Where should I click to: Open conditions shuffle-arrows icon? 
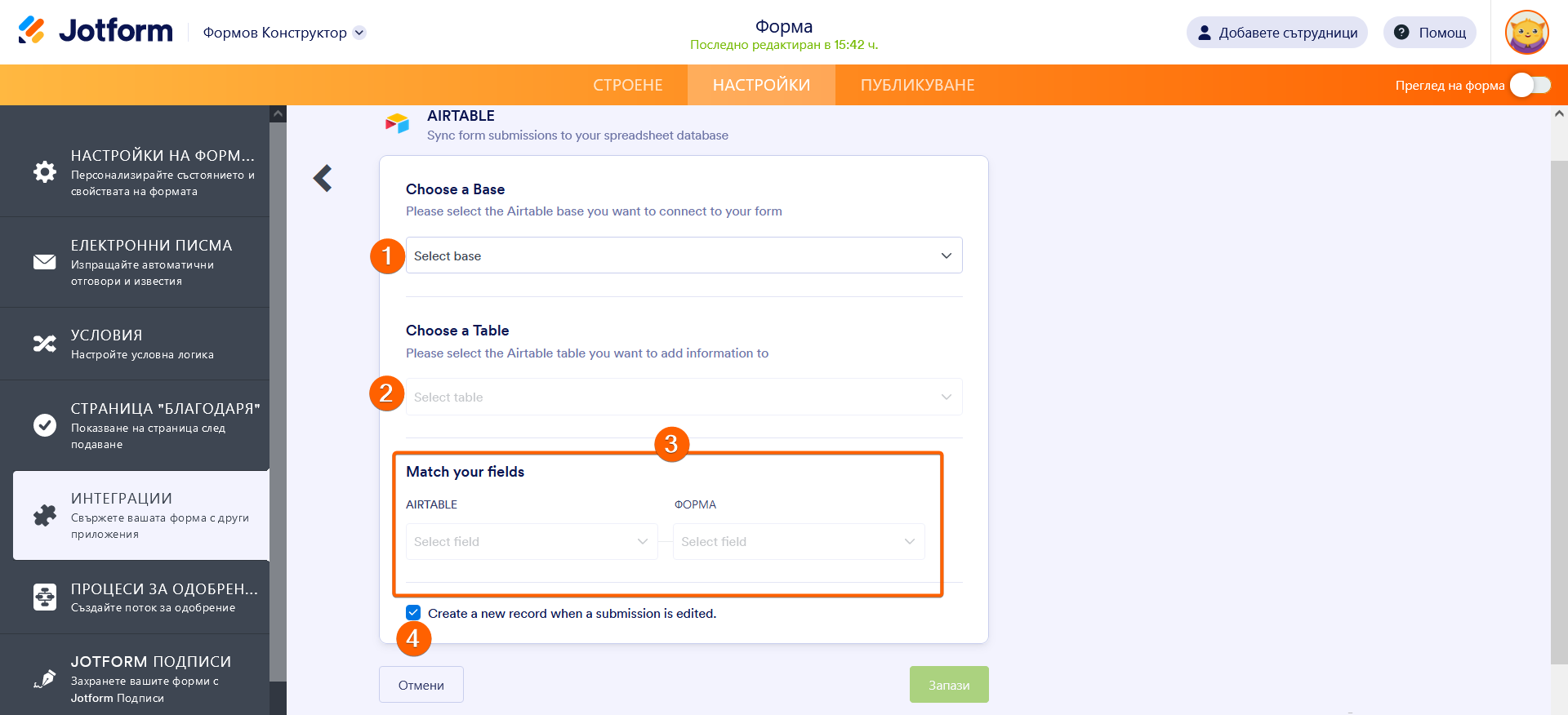(x=45, y=344)
